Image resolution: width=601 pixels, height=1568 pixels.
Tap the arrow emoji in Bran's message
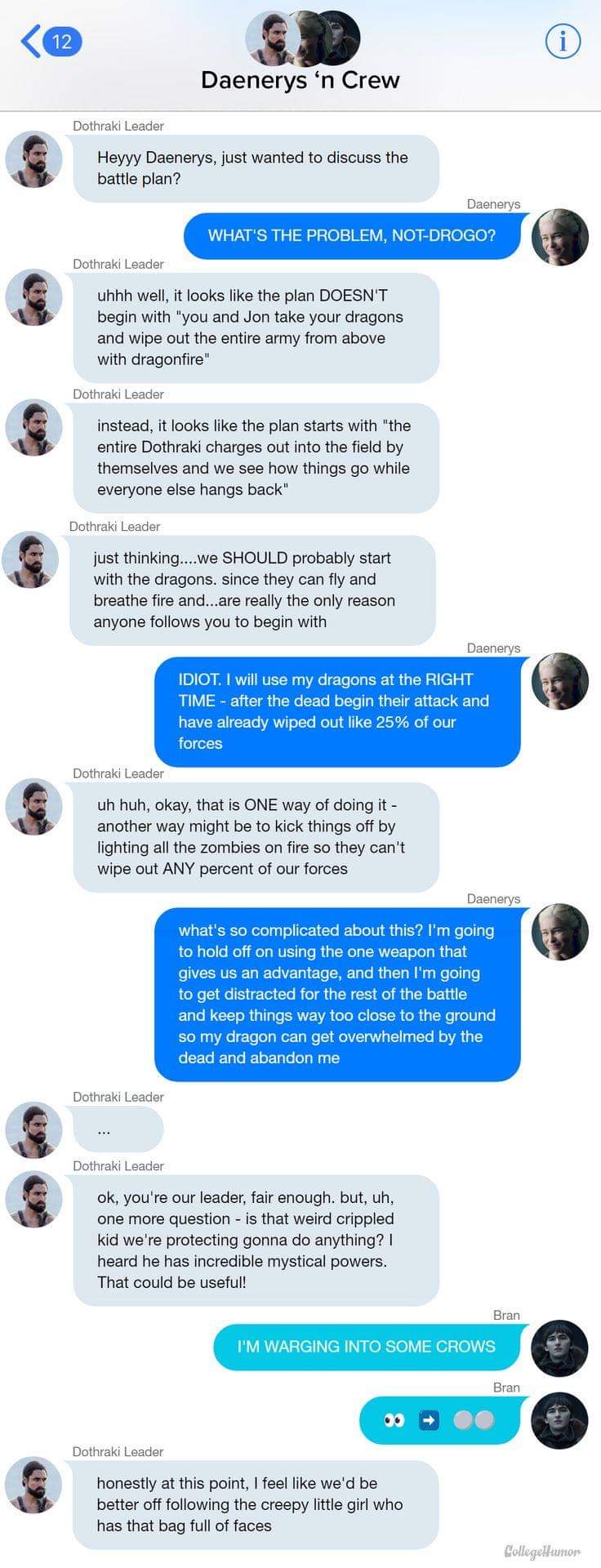click(x=430, y=1421)
